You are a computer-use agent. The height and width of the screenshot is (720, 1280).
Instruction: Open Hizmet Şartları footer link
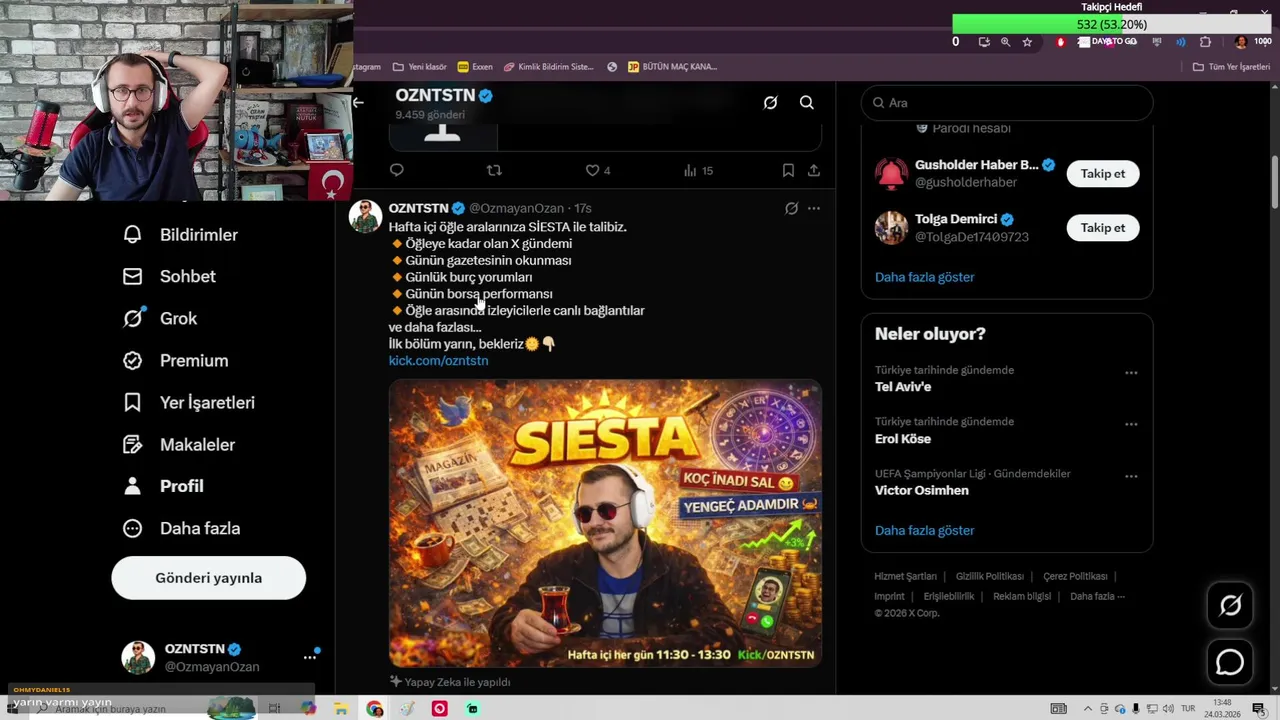tap(905, 576)
